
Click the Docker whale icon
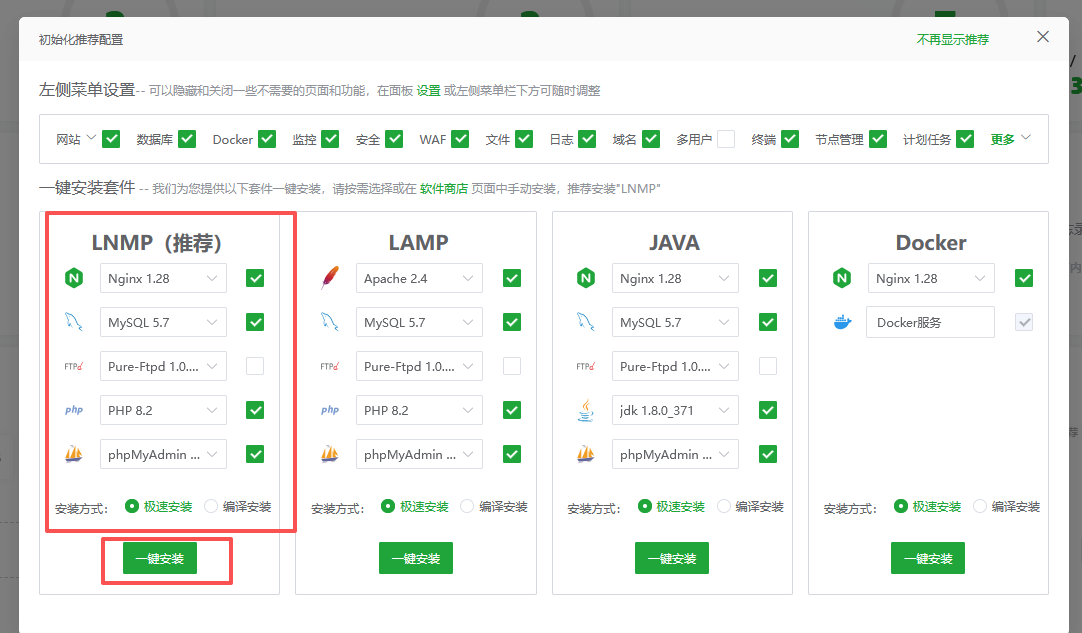(x=842, y=322)
